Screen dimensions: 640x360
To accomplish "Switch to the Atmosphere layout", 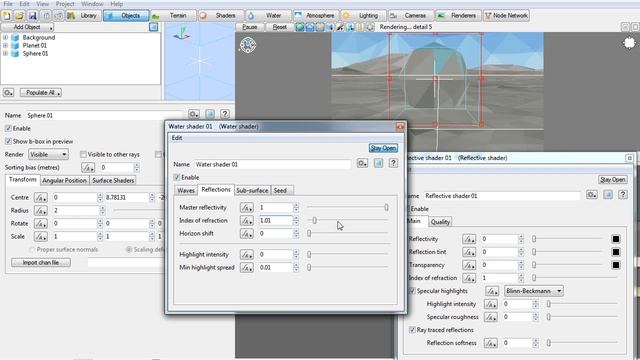I will pyautogui.click(x=316, y=16).
